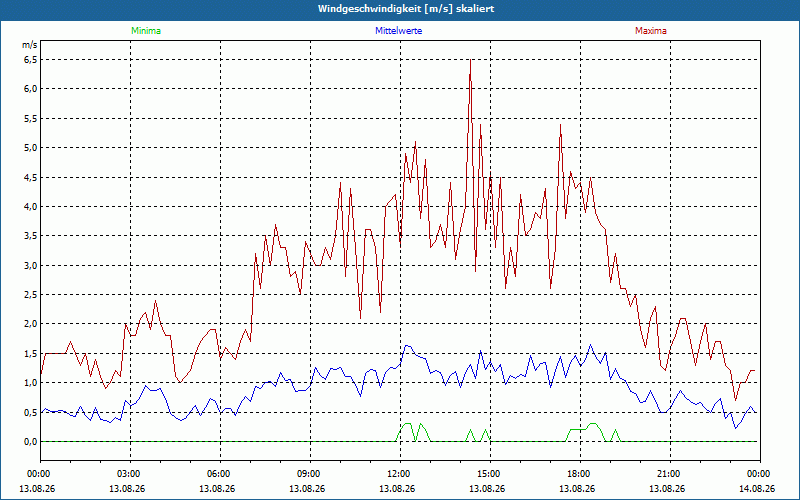This screenshot has height=500, width=800.
Task: Click the 2,0 y-axis value
Action: (x=31, y=324)
